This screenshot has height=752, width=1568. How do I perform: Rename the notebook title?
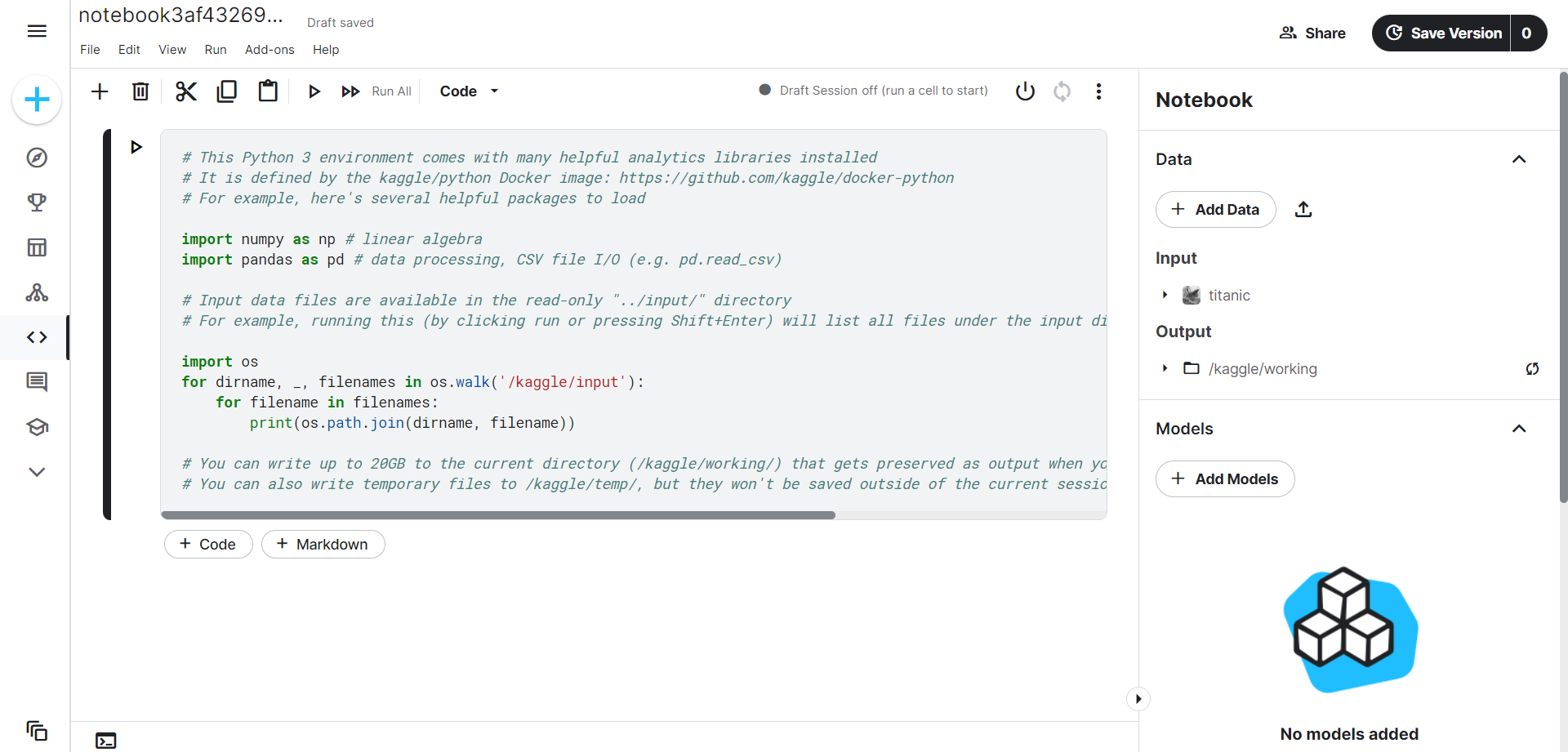tap(181, 16)
